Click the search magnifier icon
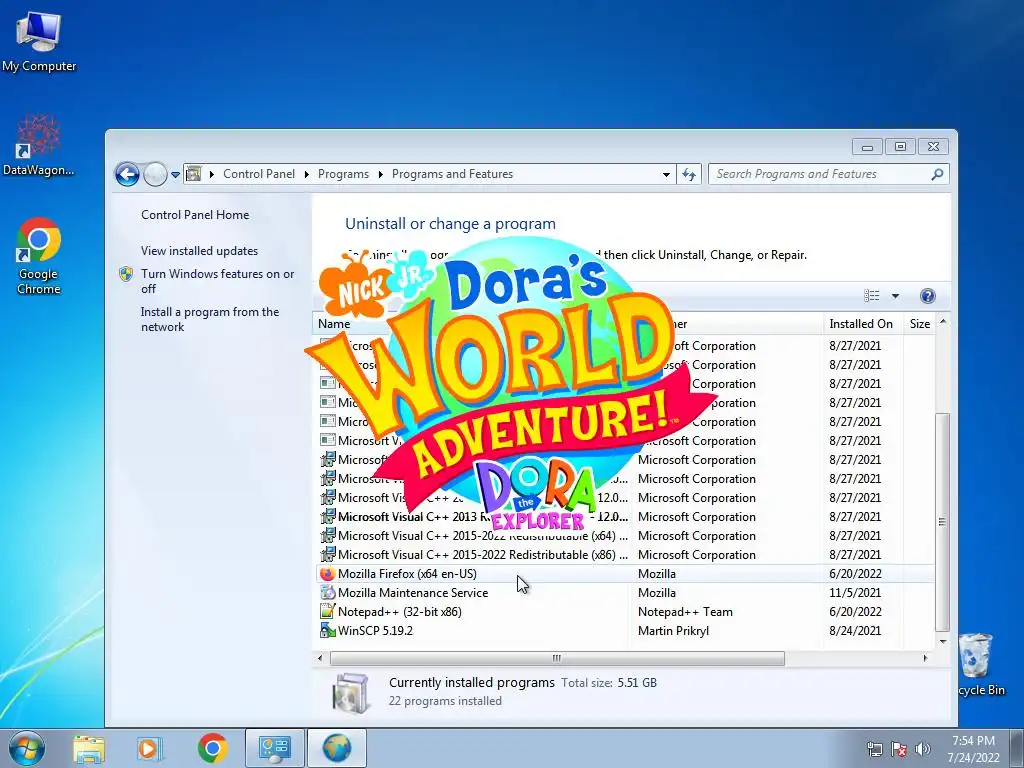The height and width of the screenshot is (768, 1024). pyautogui.click(x=937, y=174)
